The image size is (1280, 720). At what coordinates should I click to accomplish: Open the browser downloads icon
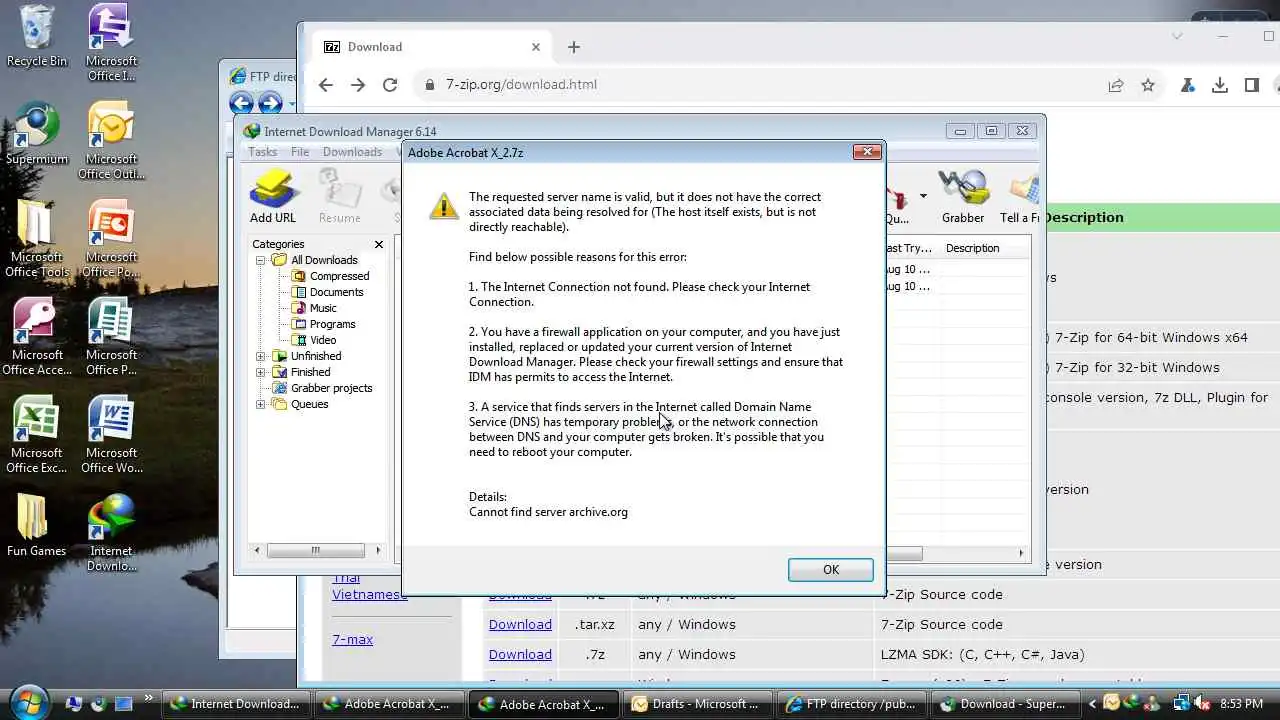click(x=1220, y=85)
